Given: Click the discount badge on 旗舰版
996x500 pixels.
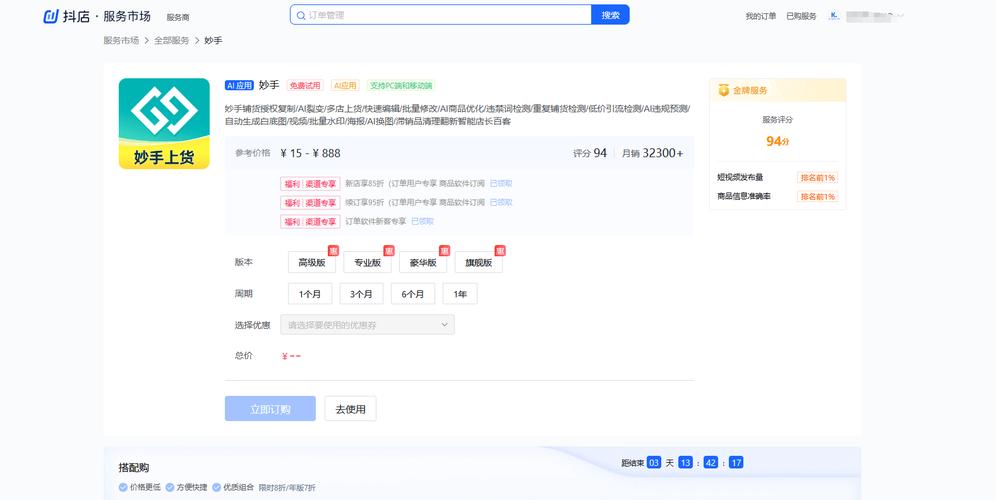Looking at the screenshot, I should 500,251.
